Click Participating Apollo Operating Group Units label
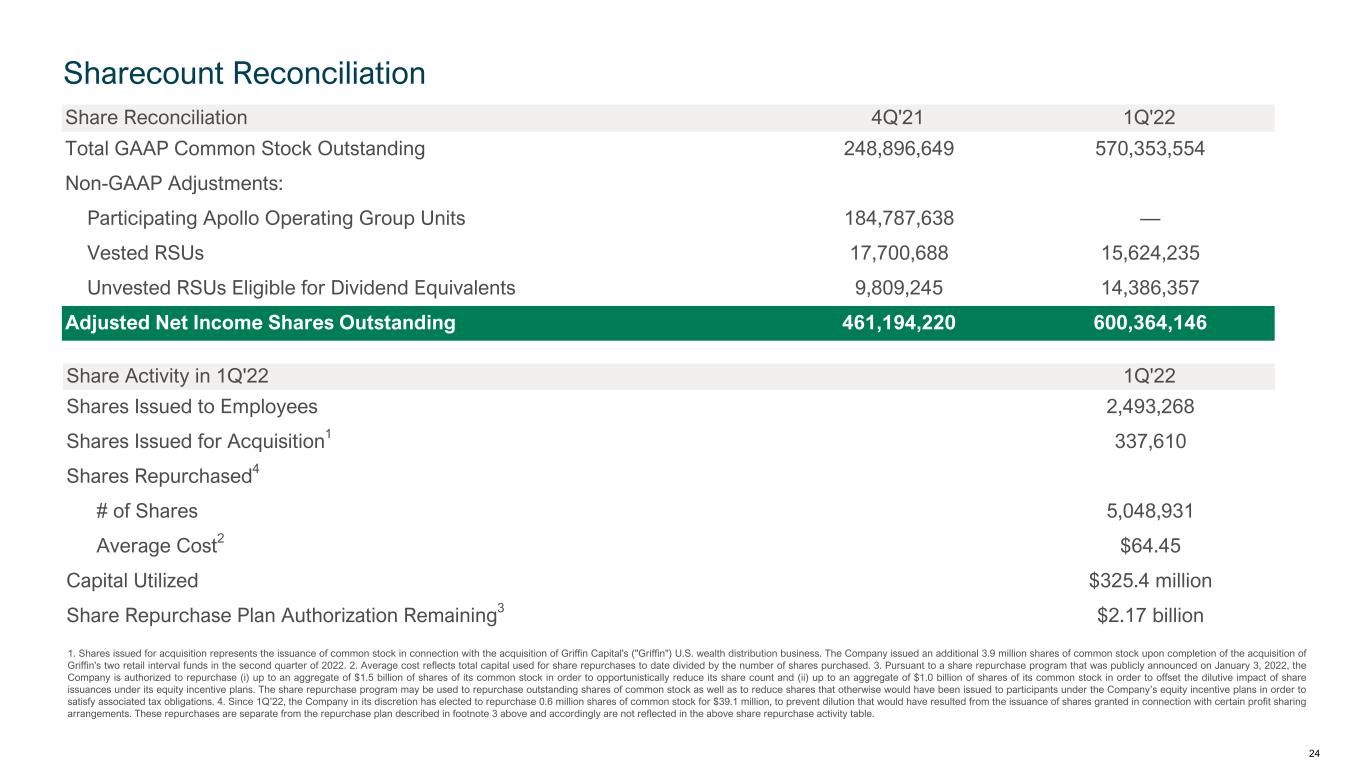The image size is (1365, 768). click(276, 219)
